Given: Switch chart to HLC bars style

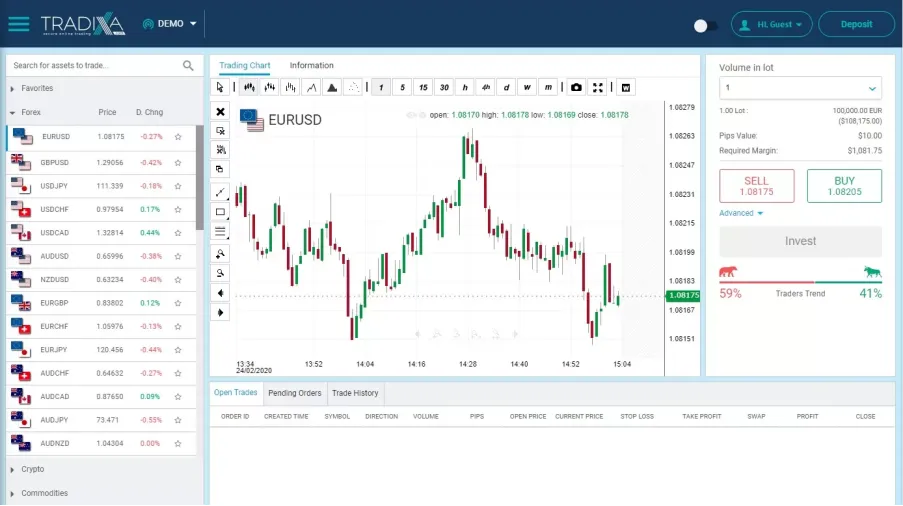Looking at the screenshot, I should pos(291,87).
